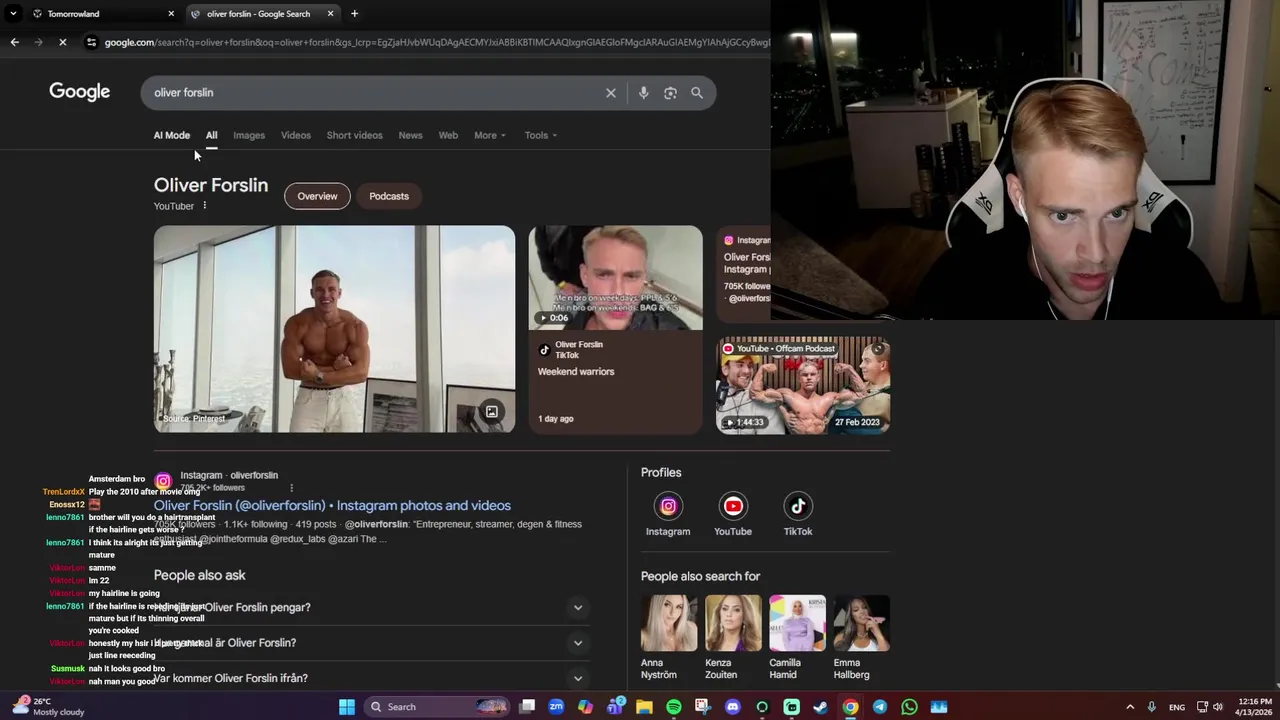Screen dimensions: 1280x720
Task: Select the All results tab
Action: click(x=211, y=135)
